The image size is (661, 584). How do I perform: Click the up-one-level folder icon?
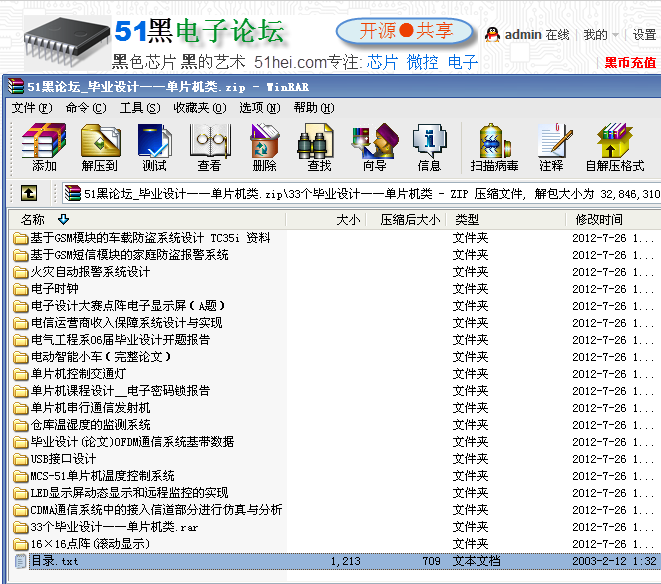(29, 194)
